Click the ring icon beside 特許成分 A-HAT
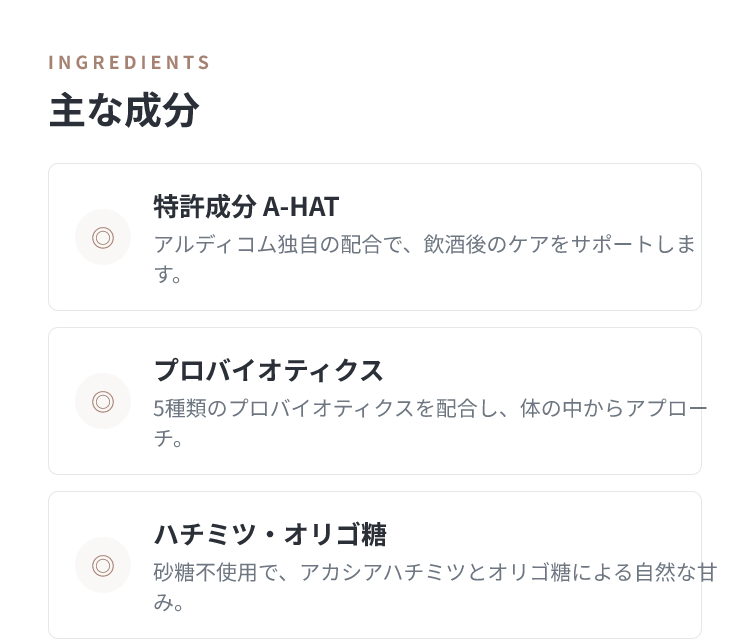 pyautogui.click(x=103, y=237)
